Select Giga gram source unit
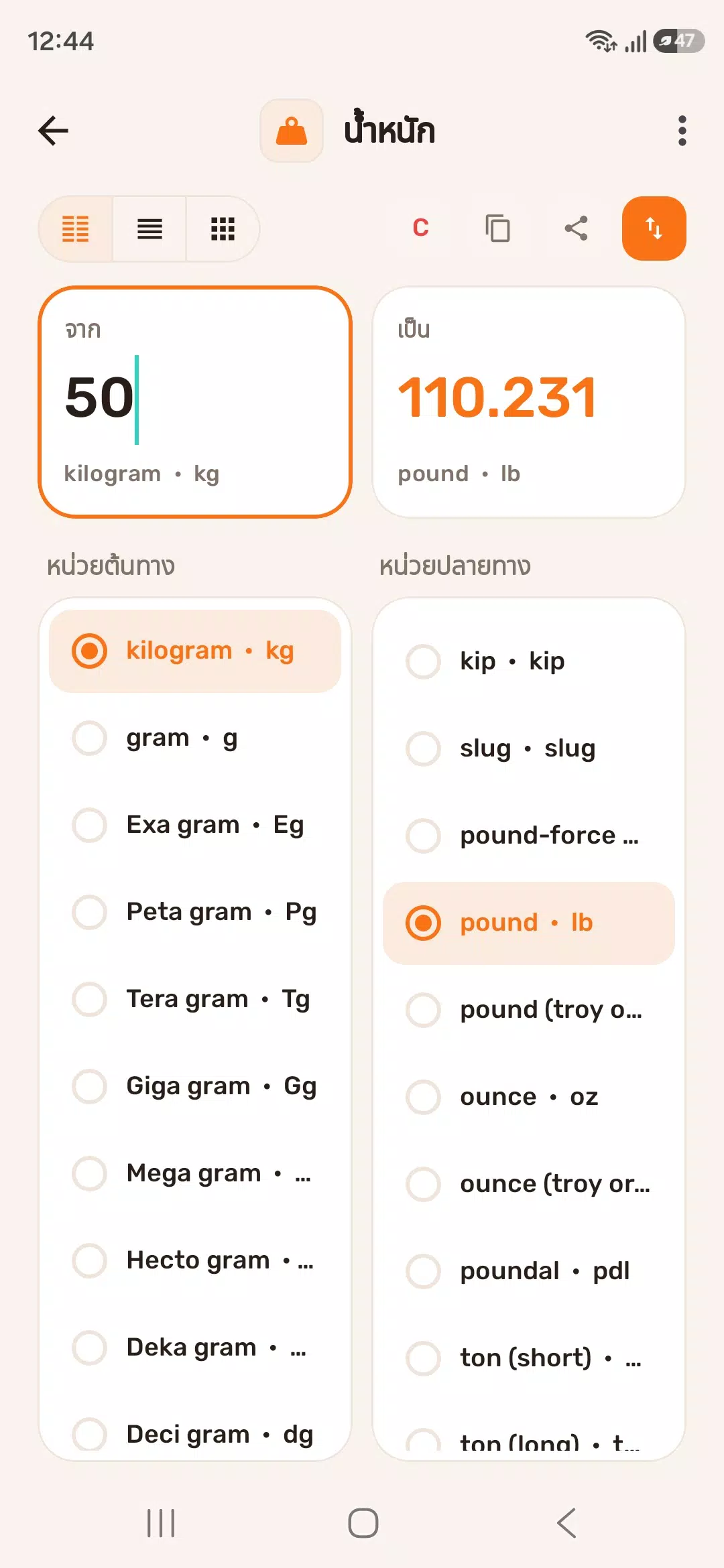The width and height of the screenshot is (724, 1568). [195, 1086]
